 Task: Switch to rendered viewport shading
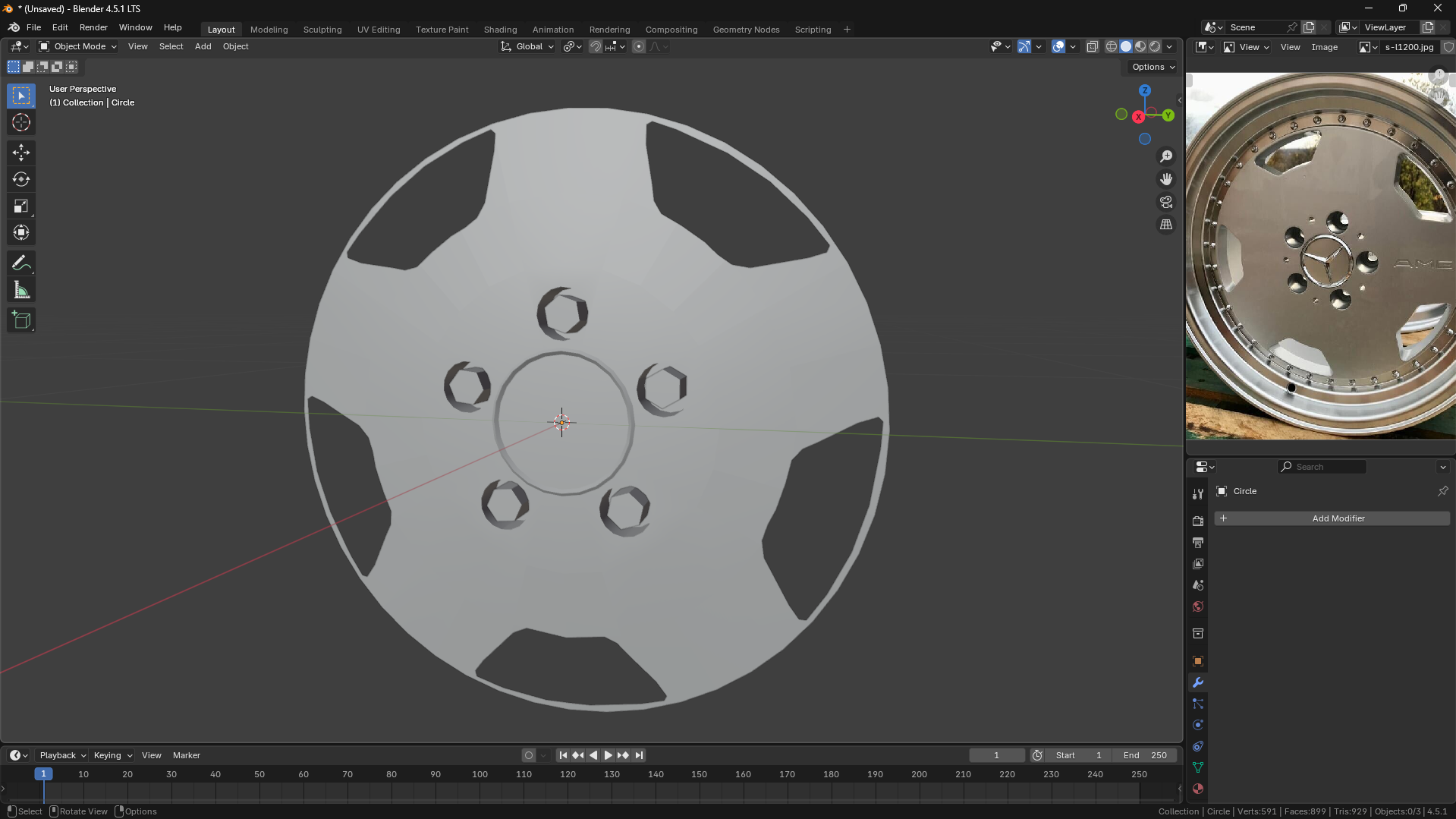(1155, 46)
